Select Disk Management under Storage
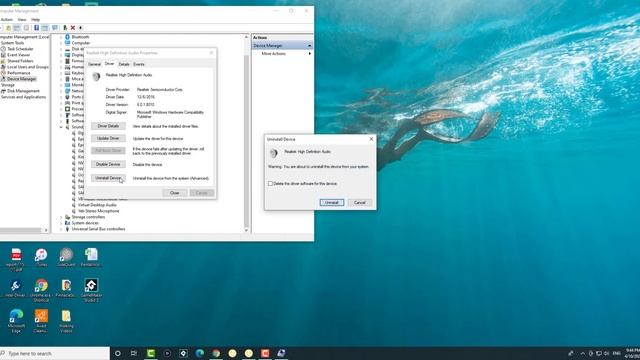Viewport: 640px width, 360px height. click(x=23, y=91)
